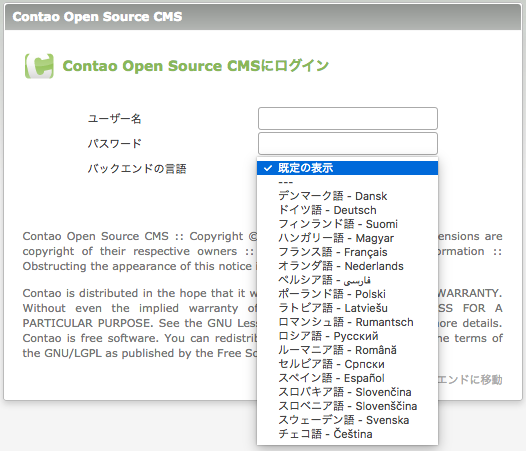526x451 pixels.
Task: Click the パスワード label text
Action: (x=114, y=144)
